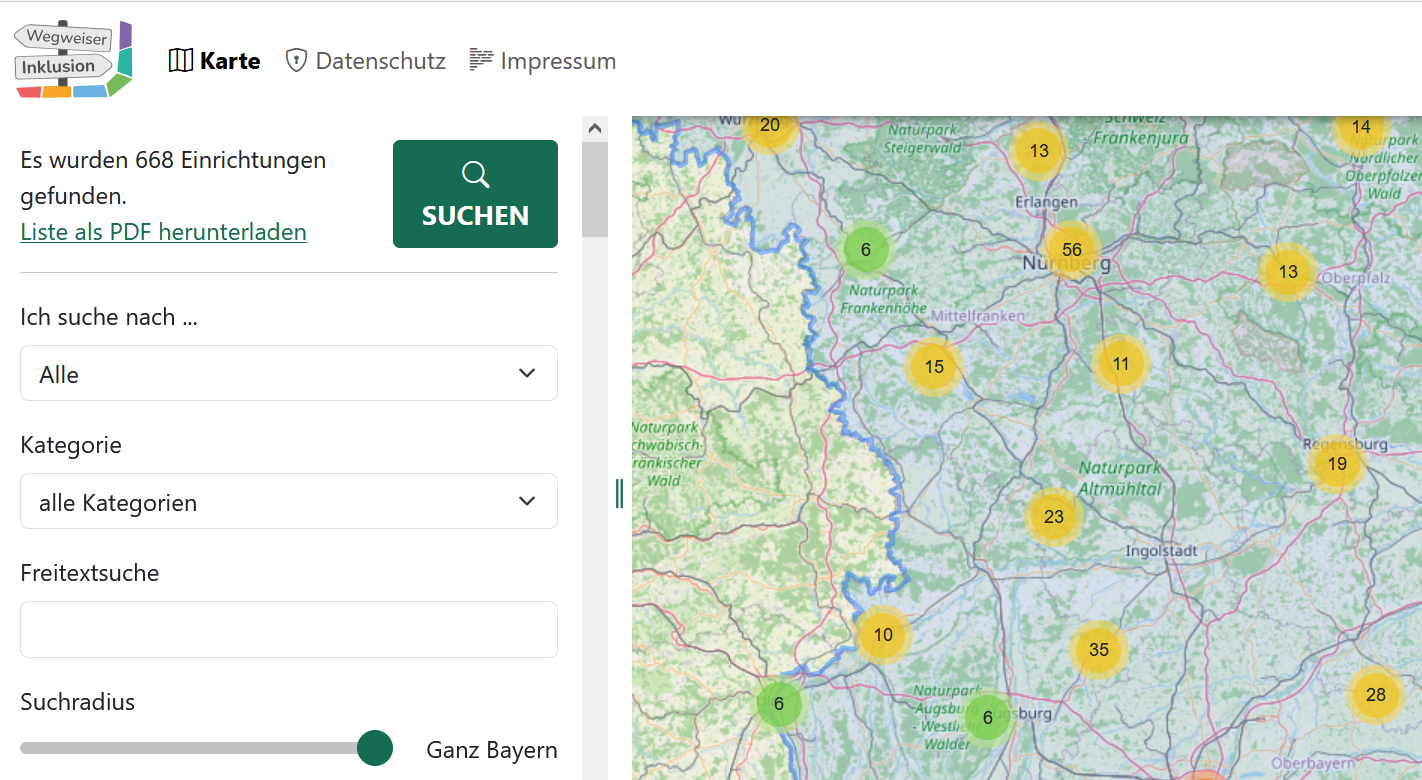This screenshot has height=780, width=1422.
Task: Click the Wegweiser Inklusion logo
Action: (74, 59)
